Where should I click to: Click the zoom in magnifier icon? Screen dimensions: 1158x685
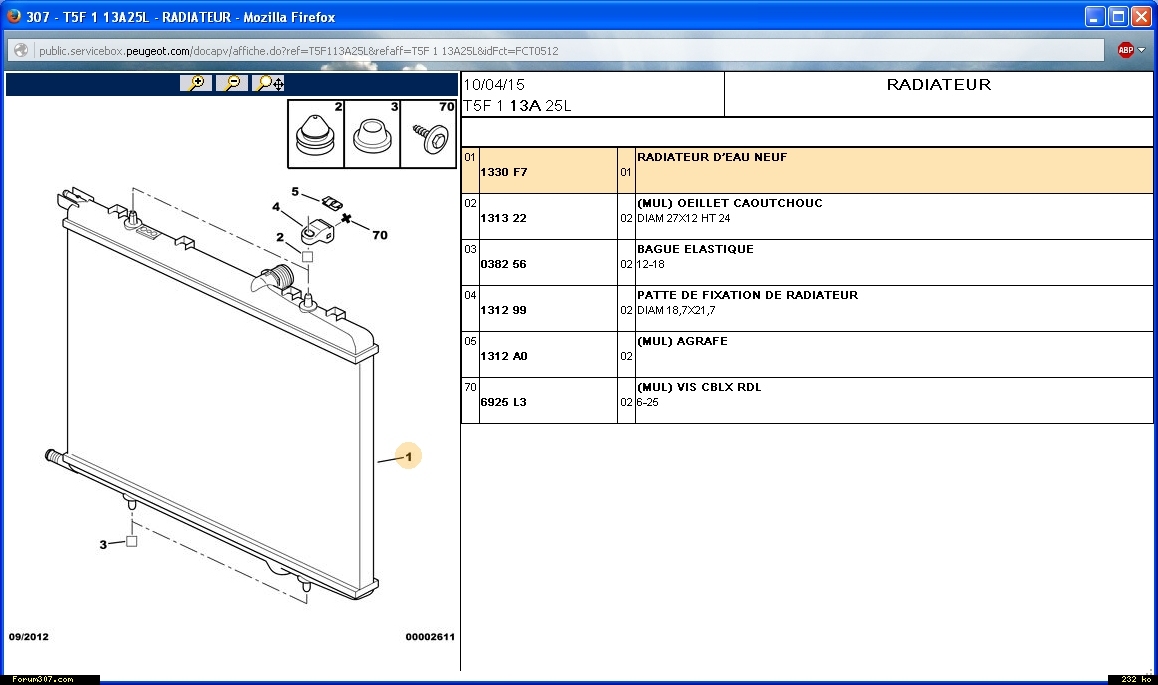point(196,83)
